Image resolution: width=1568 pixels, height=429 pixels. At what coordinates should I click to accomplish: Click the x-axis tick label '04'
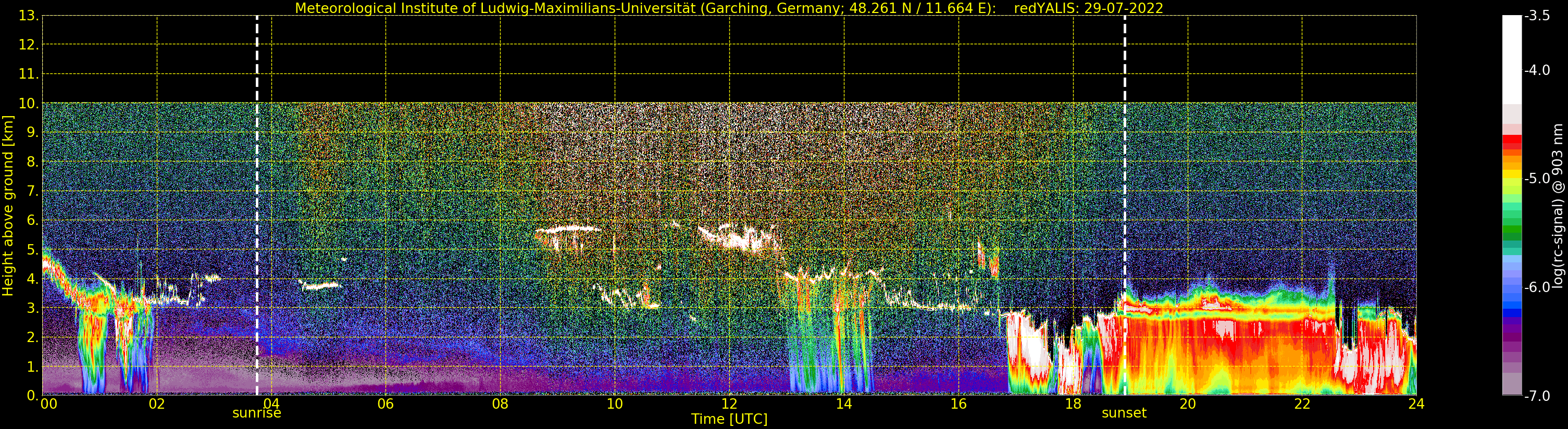click(271, 404)
